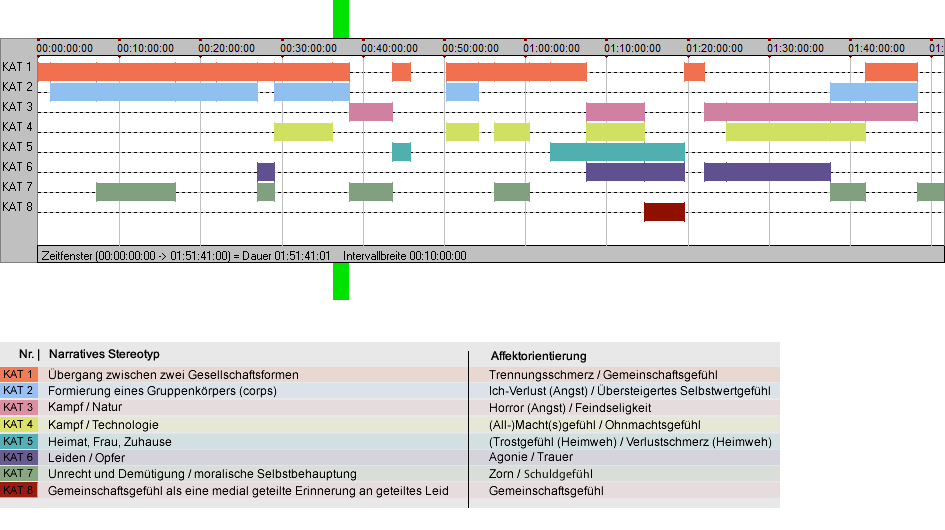
Task: Click the 00:30:00:00 timeline marker
Action: coord(308,48)
